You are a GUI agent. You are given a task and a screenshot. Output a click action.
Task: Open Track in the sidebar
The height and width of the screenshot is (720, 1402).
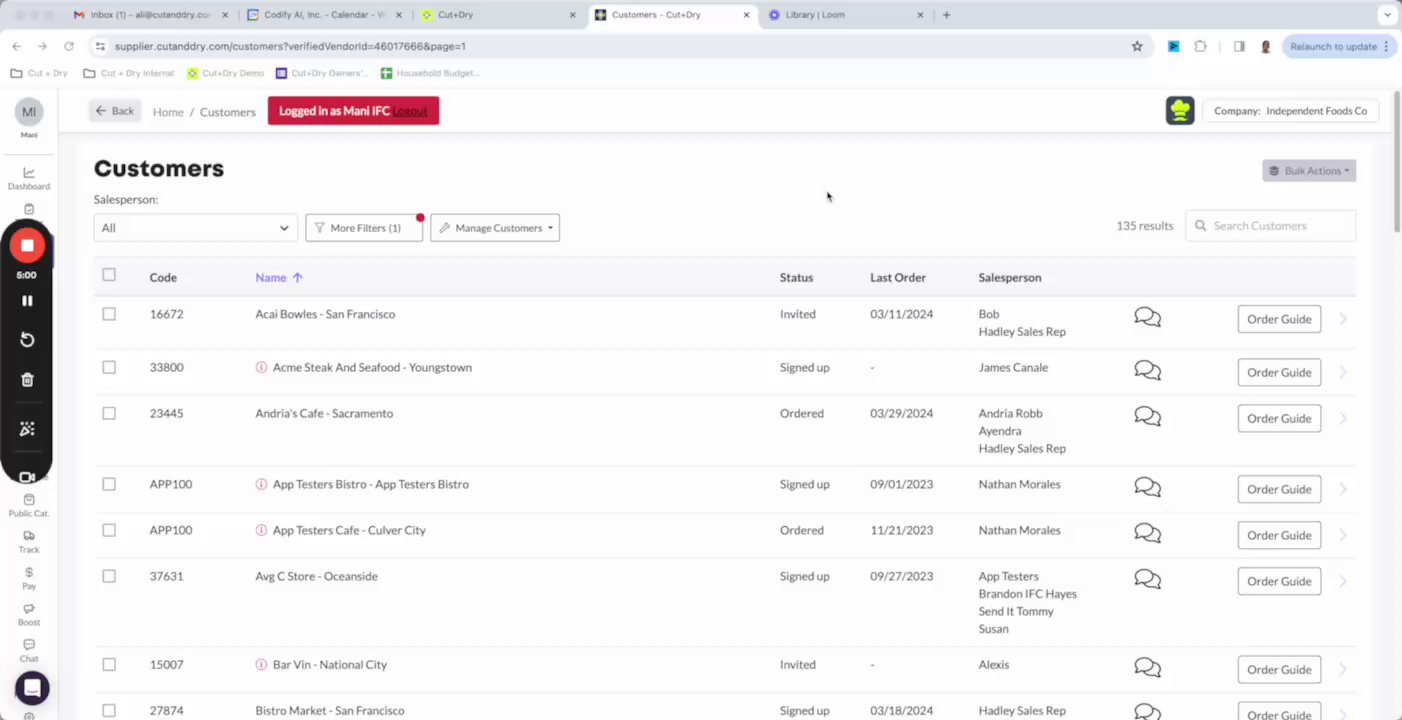(x=29, y=542)
